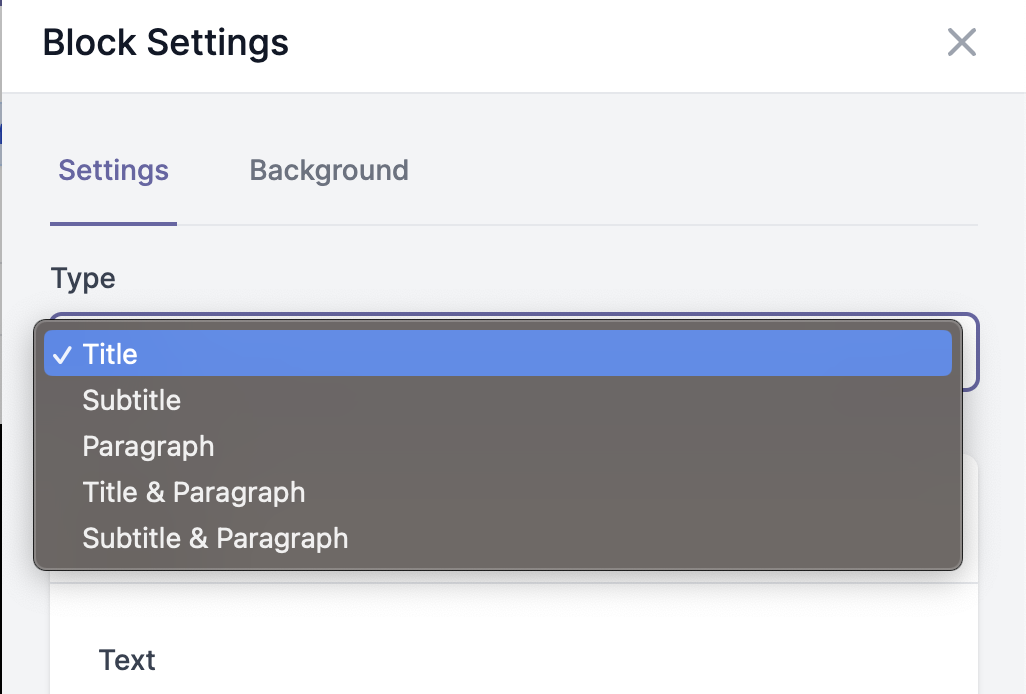This screenshot has height=694, width=1026.
Task: Click the empty header area beside Block Settings
Action: click(x=615, y=43)
